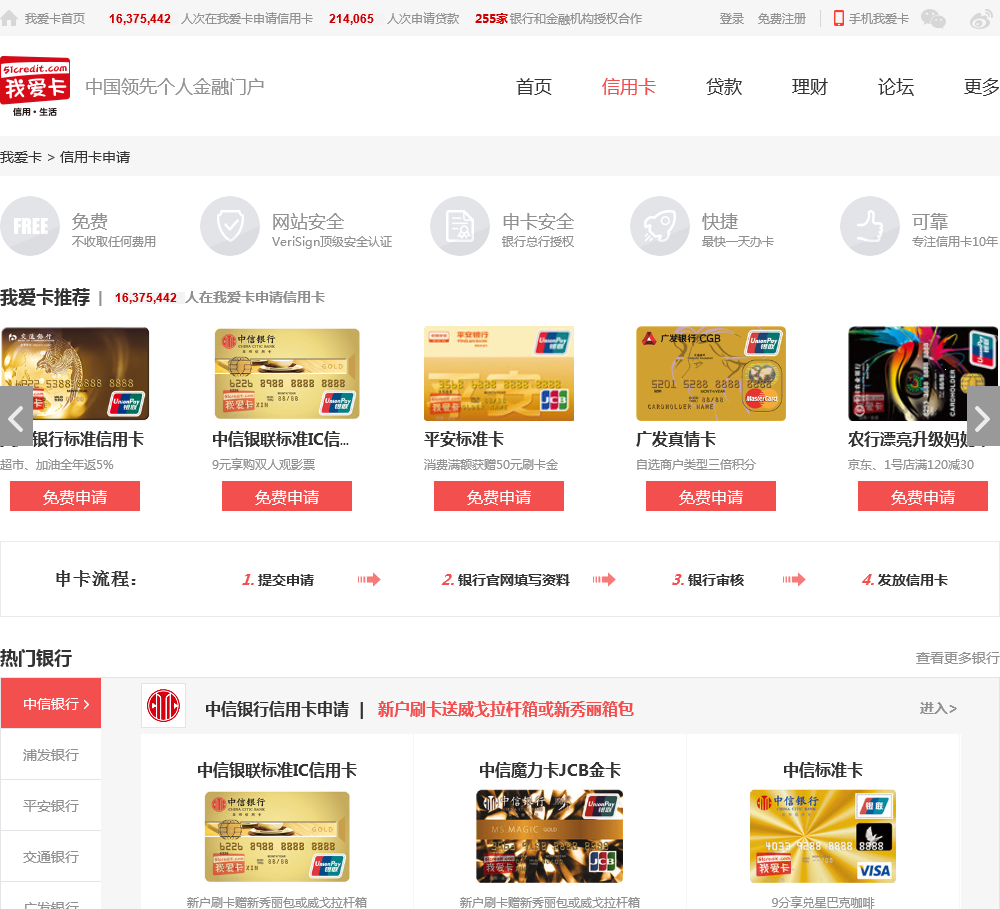Screen dimensions: 1000x909
Task: Select 平安银行 tab in bank list
Action: tap(51, 806)
